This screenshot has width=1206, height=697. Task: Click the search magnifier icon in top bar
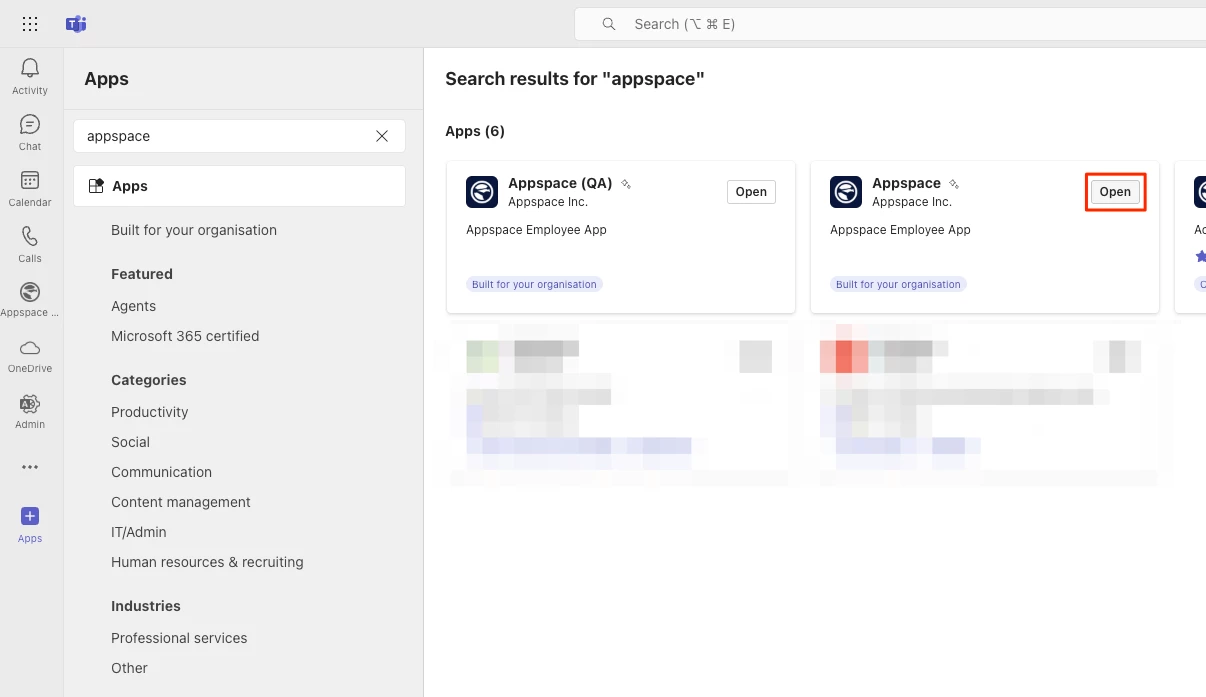point(608,24)
